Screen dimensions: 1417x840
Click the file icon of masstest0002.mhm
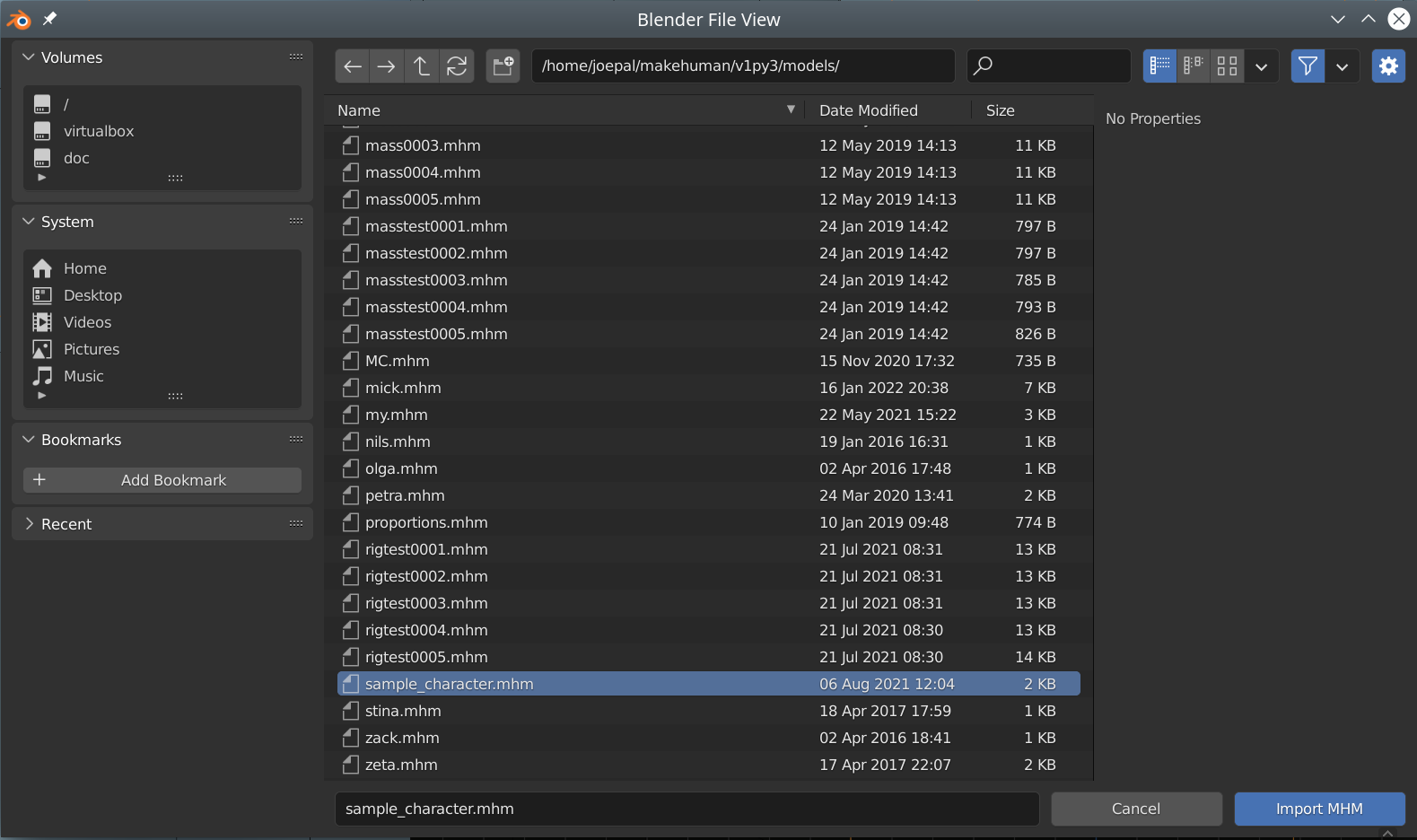[x=351, y=253]
